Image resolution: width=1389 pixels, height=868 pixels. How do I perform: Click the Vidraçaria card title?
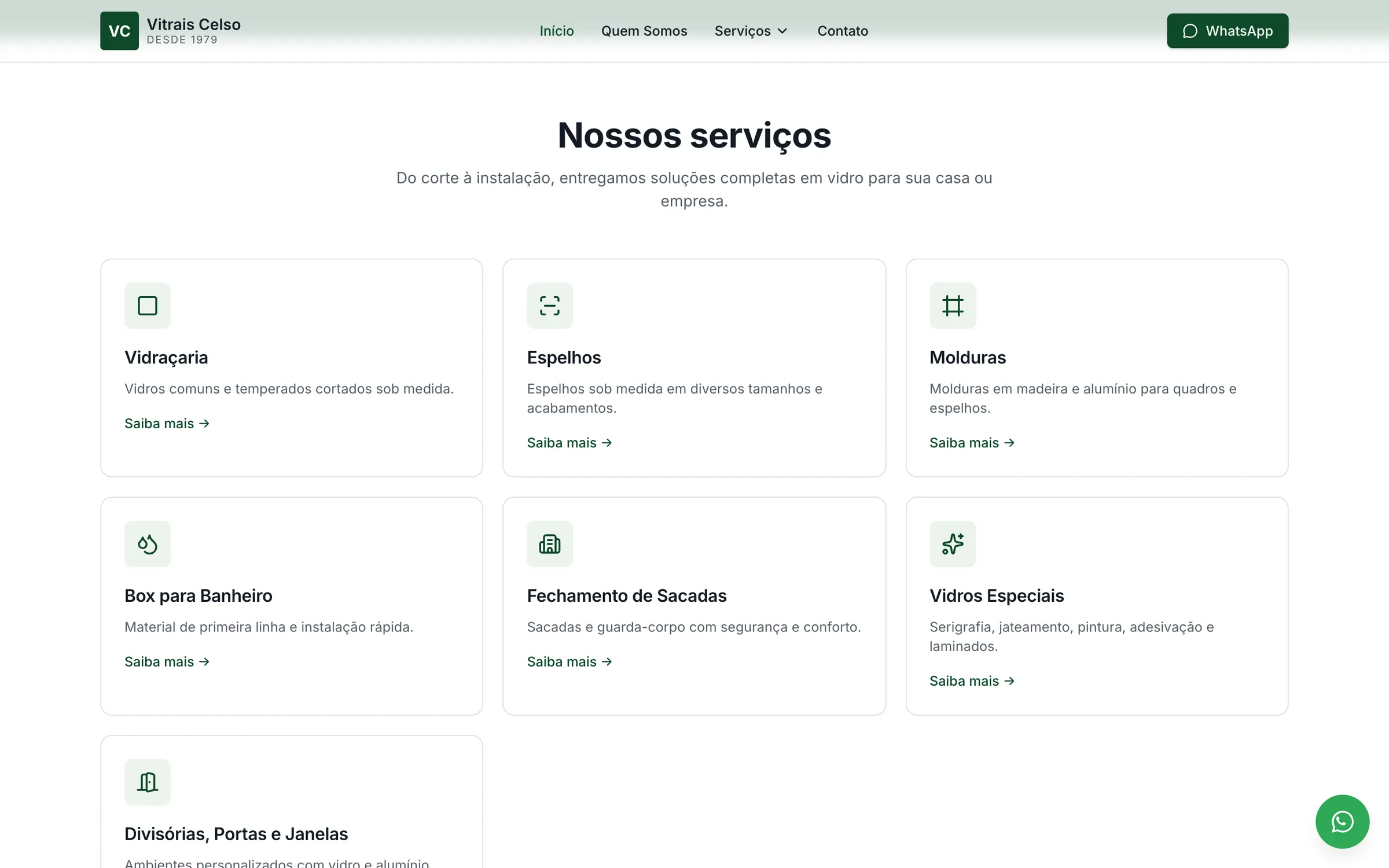pyautogui.click(x=166, y=358)
